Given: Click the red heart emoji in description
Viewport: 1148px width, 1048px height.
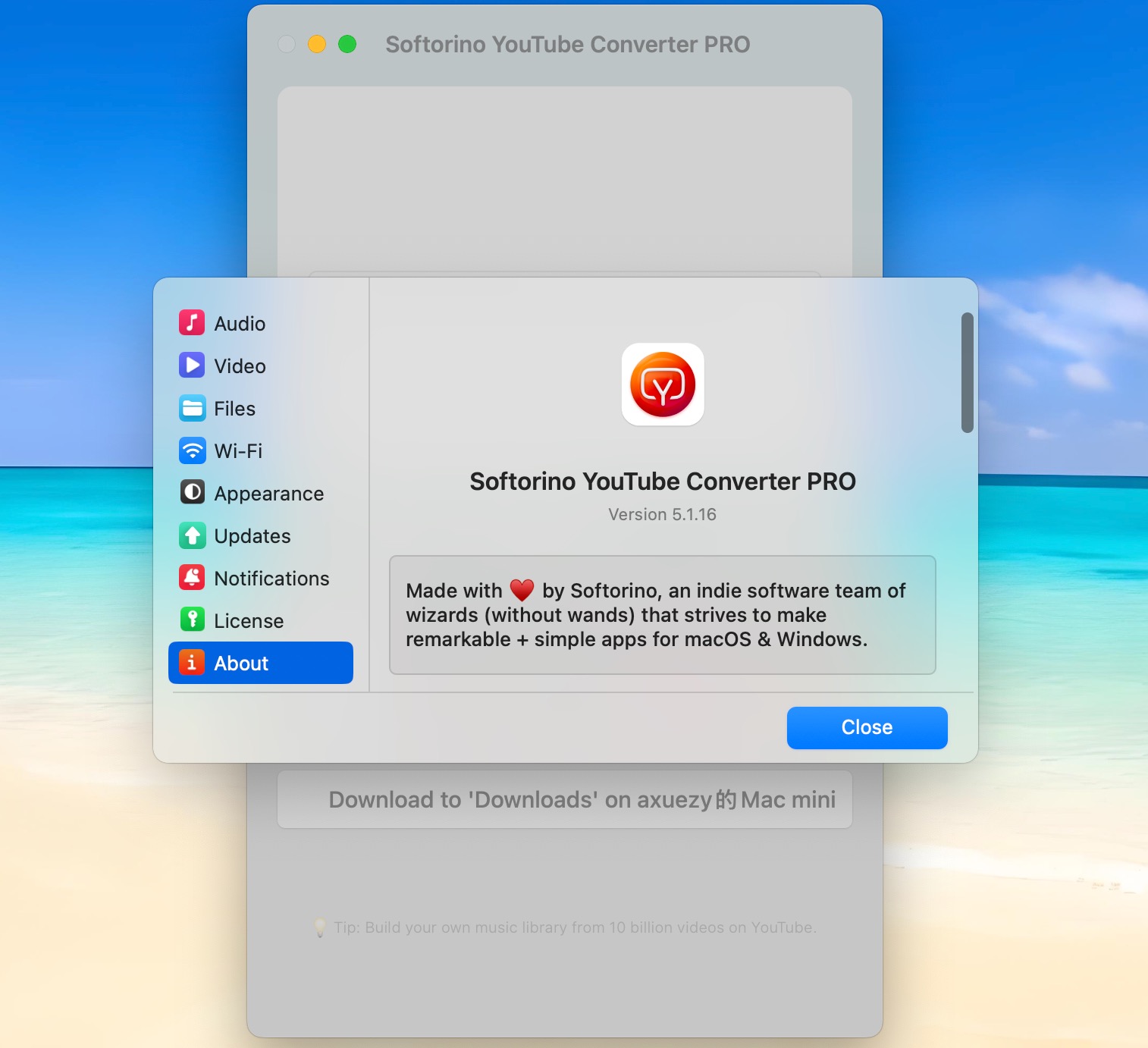Looking at the screenshot, I should [522, 590].
